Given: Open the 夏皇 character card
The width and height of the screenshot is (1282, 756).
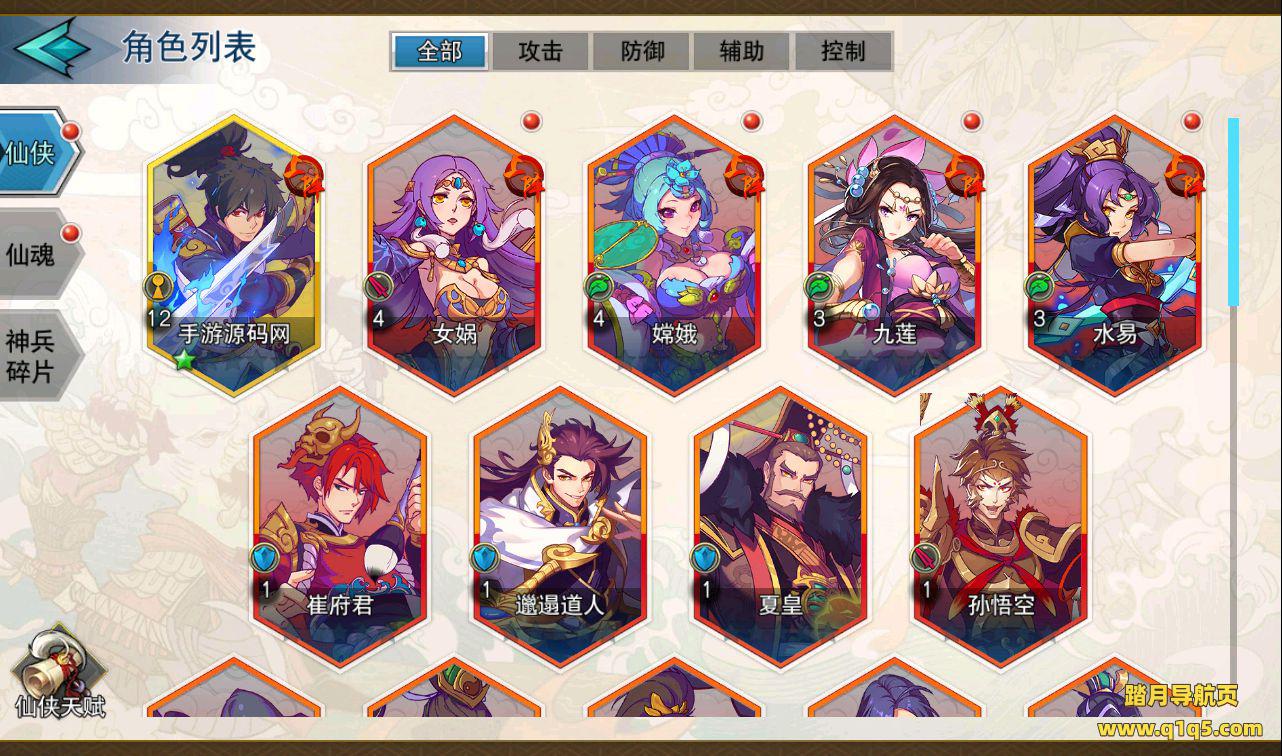Looking at the screenshot, I should pyautogui.click(x=781, y=526).
